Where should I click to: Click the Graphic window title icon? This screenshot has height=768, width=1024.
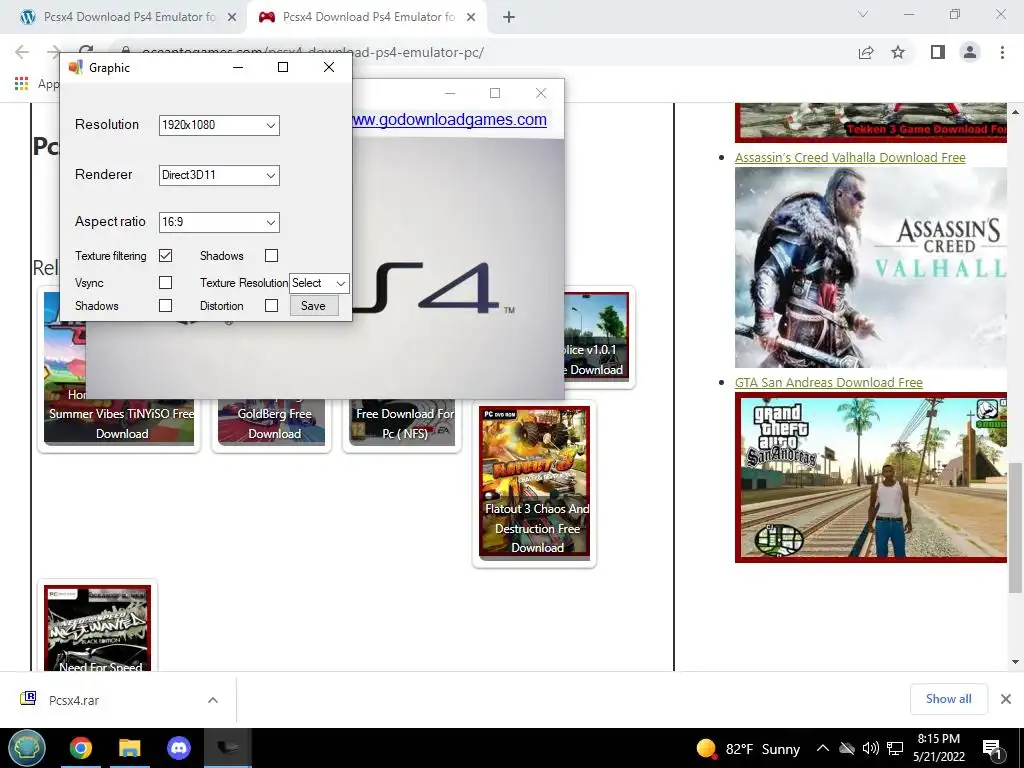coord(76,67)
